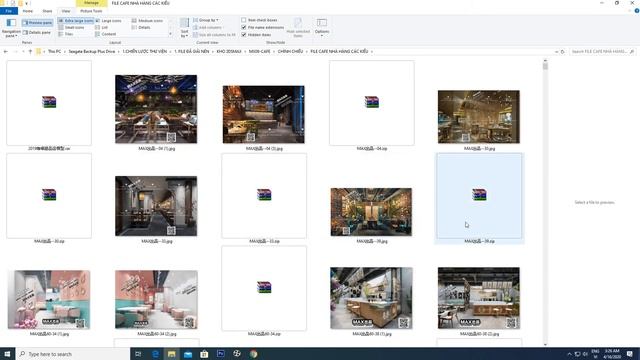Toggle the Navigation pane dropdown button
This screenshot has width=640, height=360.
tap(11, 28)
